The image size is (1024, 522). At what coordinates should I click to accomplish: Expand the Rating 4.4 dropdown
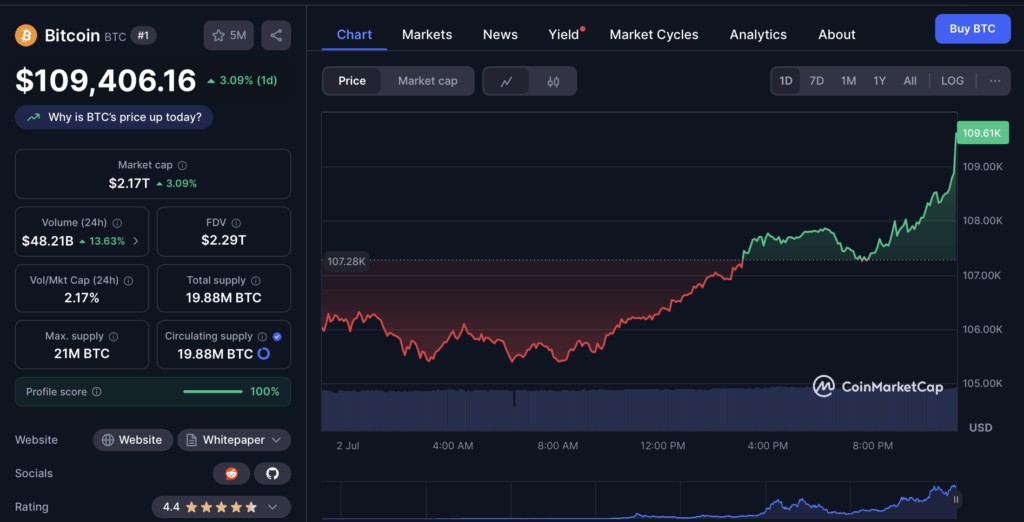(221, 507)
